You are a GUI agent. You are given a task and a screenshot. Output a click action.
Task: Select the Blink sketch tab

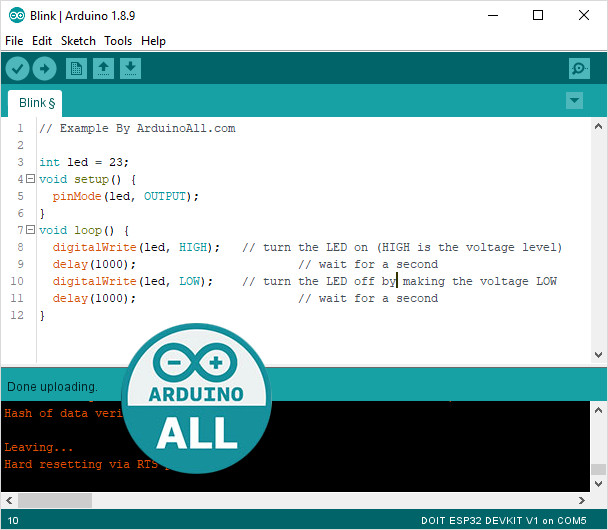35,103
